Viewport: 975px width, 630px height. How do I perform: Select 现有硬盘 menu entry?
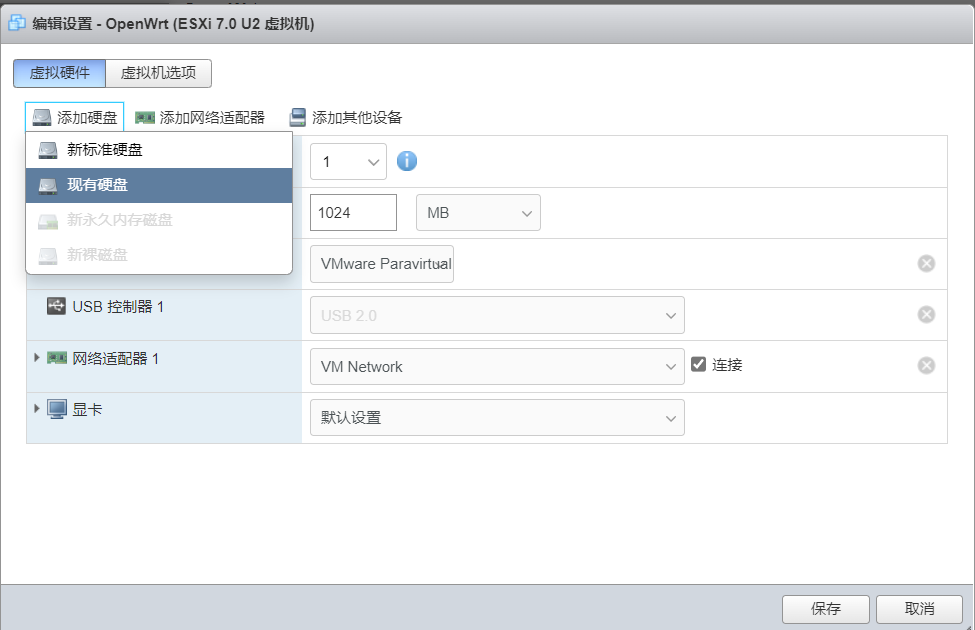coord(159,185)
